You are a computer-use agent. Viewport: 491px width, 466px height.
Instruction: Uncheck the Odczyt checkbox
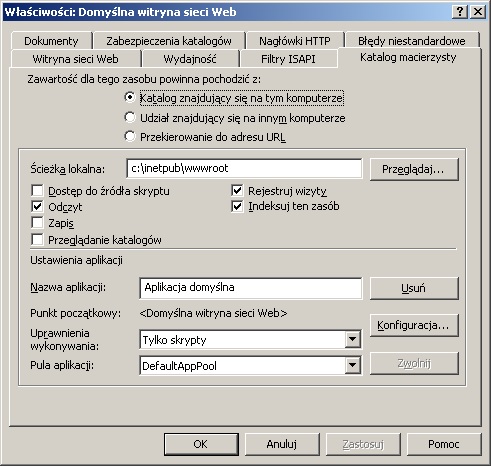coord(37,207)
